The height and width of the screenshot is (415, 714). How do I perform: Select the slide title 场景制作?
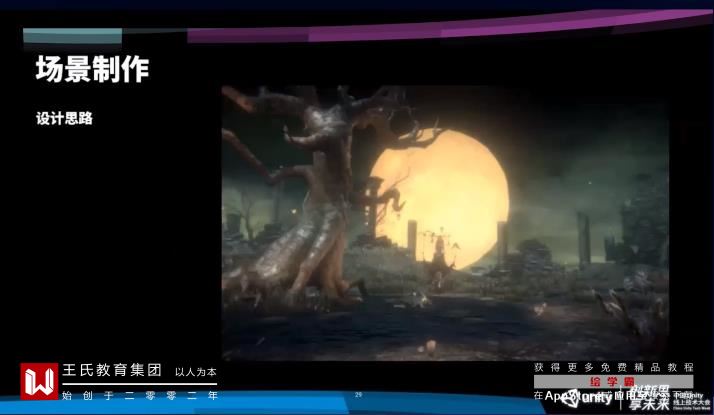tap(92, 69)
